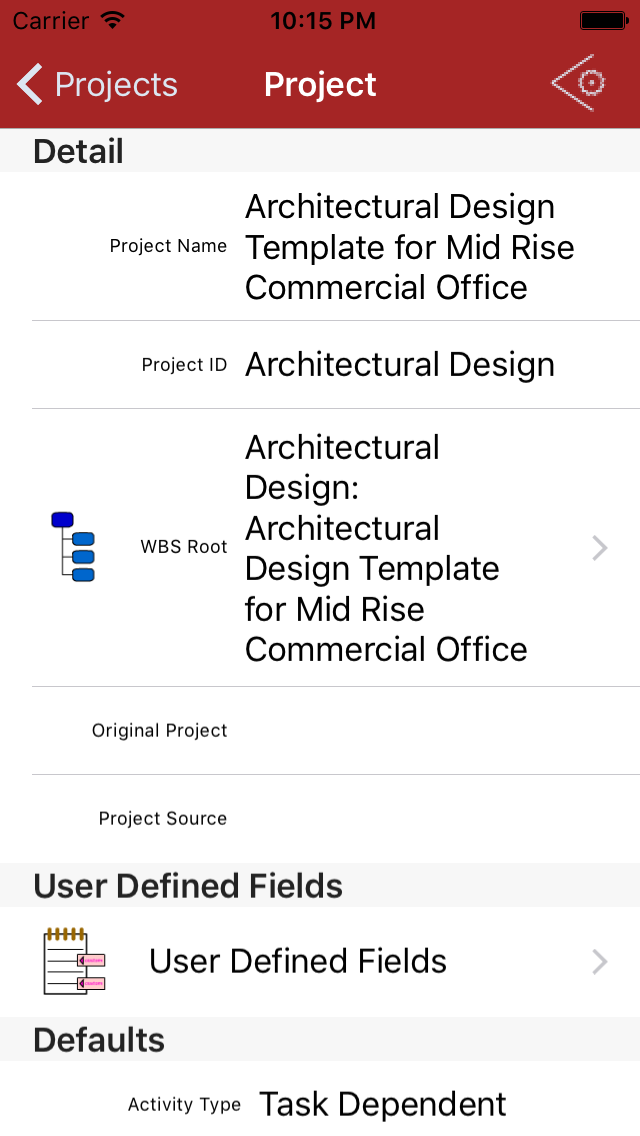Screen dimensions: 640x1136
Task: Tap the back arrow chevron icon
Action: pyautogui.click(x=30, y=84)
